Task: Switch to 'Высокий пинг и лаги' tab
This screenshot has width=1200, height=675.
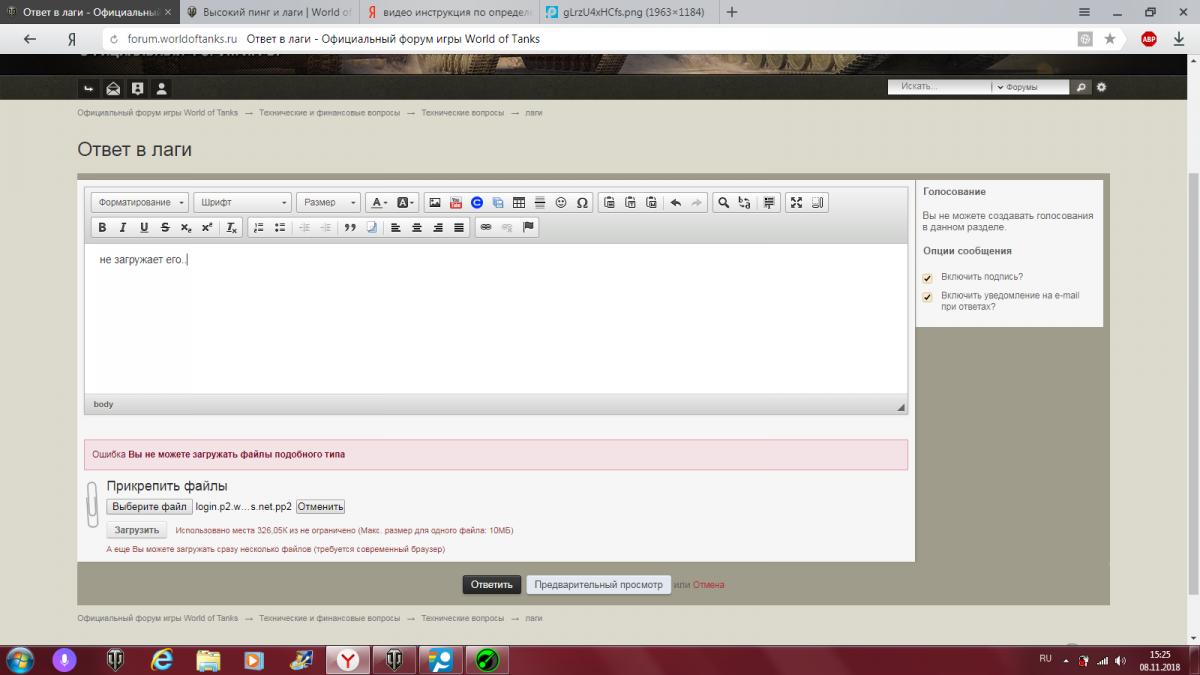Action: 268,12
